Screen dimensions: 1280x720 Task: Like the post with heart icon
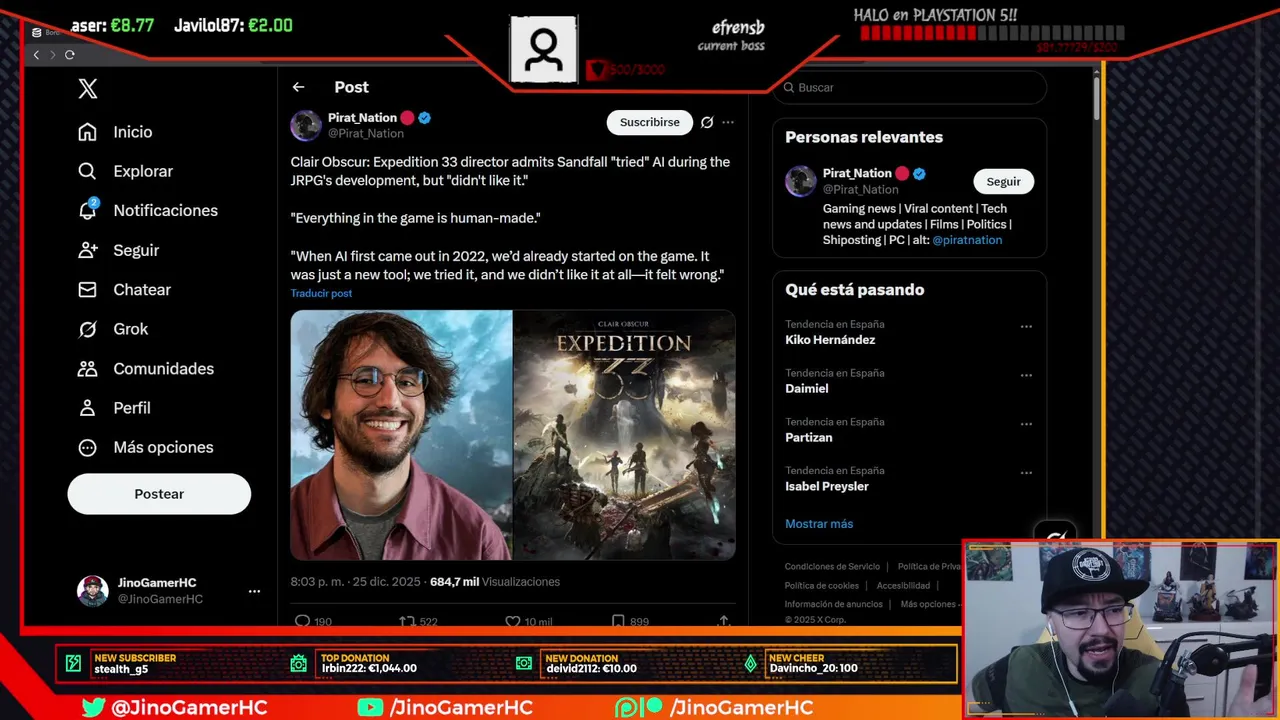(513, 621)
